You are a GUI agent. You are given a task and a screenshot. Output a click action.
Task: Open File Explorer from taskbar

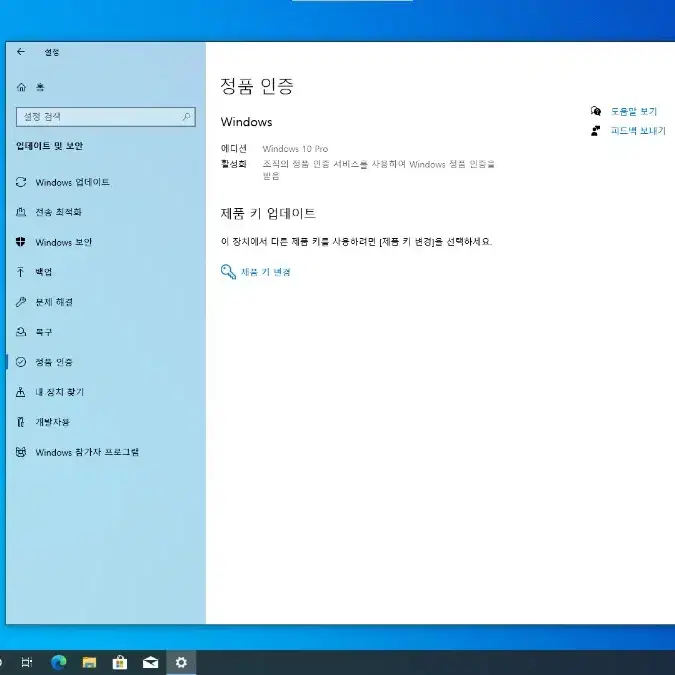(89, 662)
